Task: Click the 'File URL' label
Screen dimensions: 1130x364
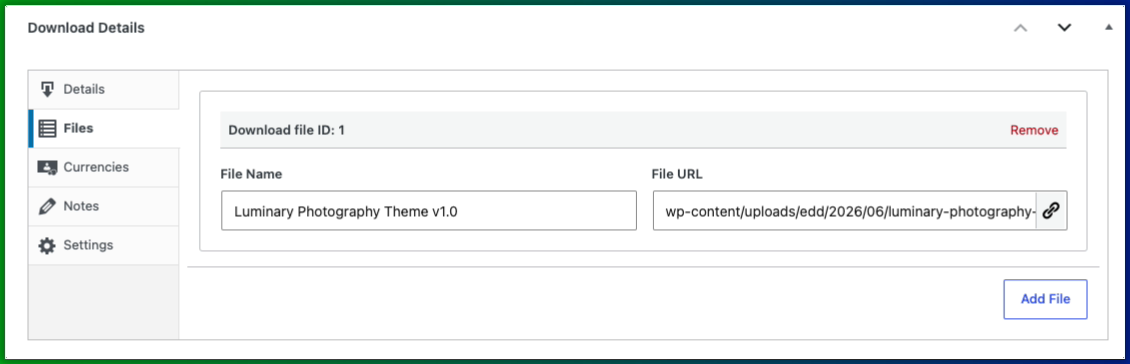Action: click(677, 174)
